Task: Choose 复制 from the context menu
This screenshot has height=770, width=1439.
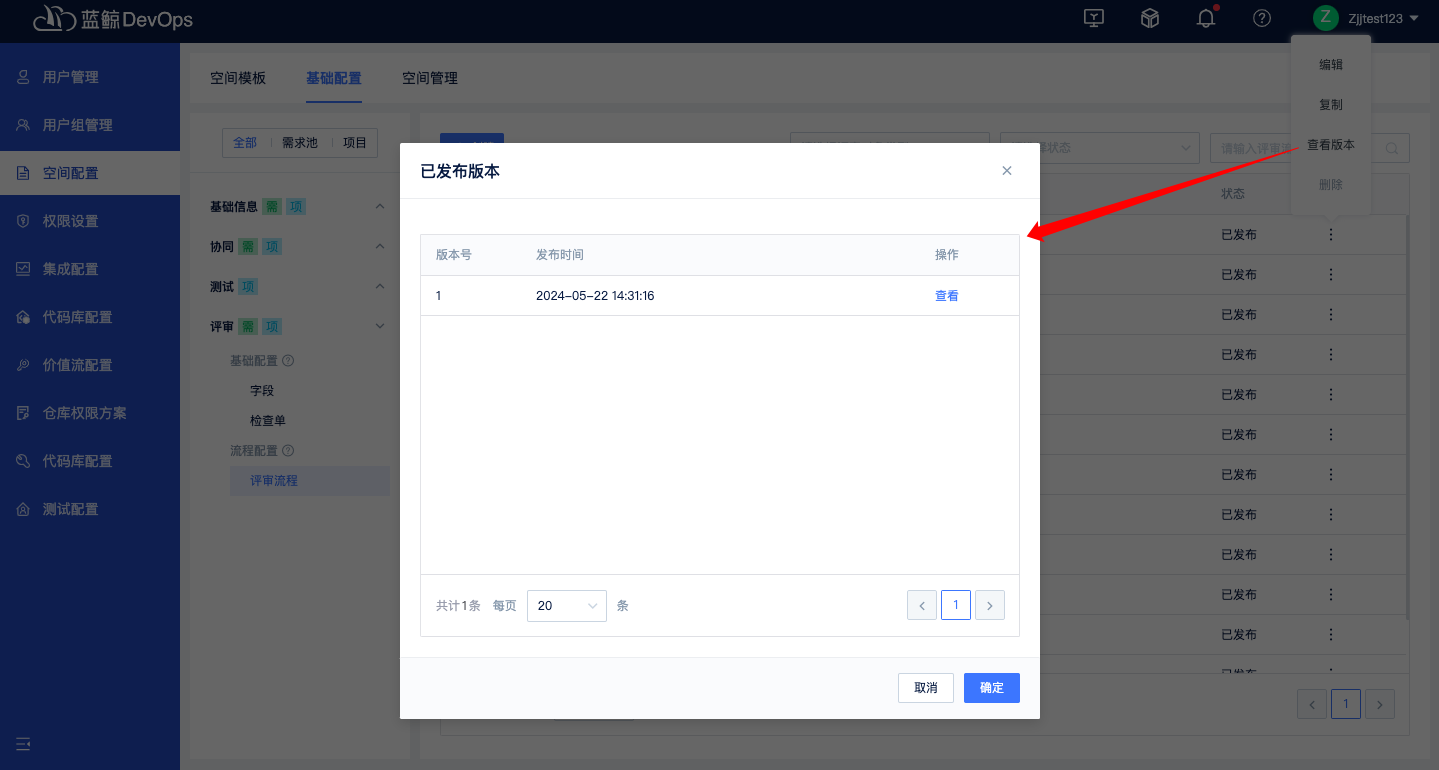Action: (x=1331, y=105)
